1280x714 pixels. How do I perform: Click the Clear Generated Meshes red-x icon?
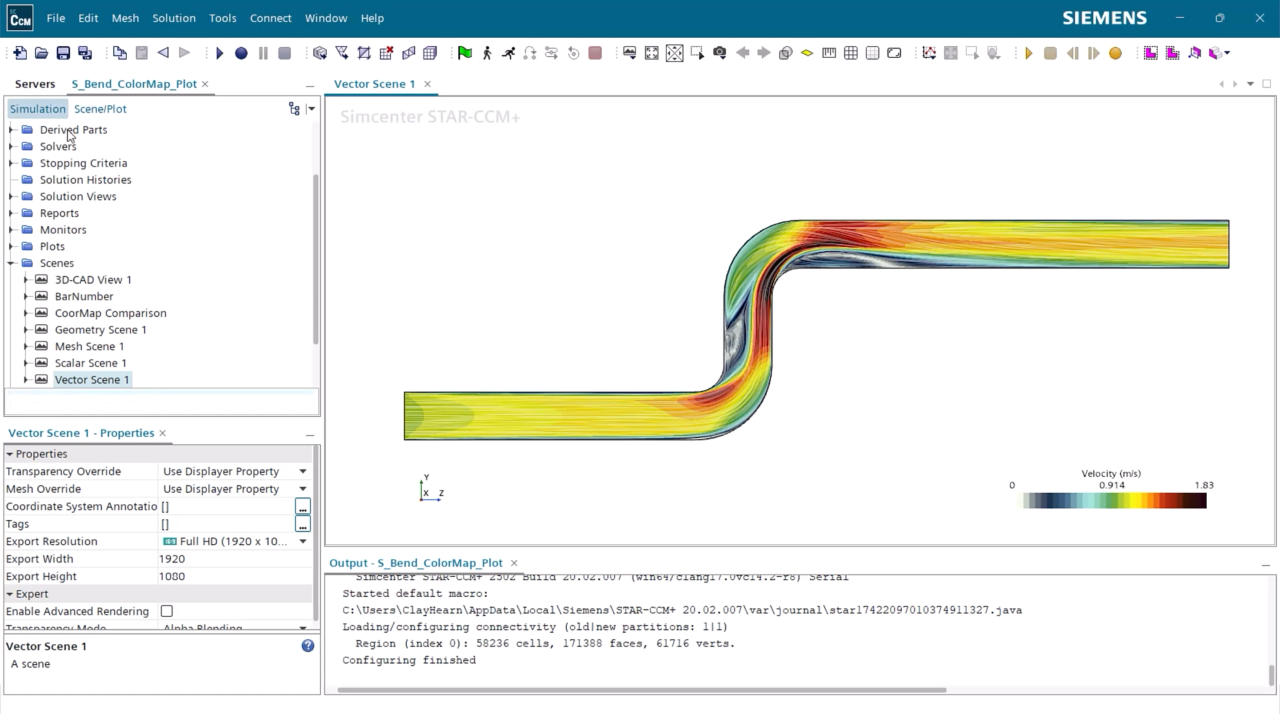386,53
